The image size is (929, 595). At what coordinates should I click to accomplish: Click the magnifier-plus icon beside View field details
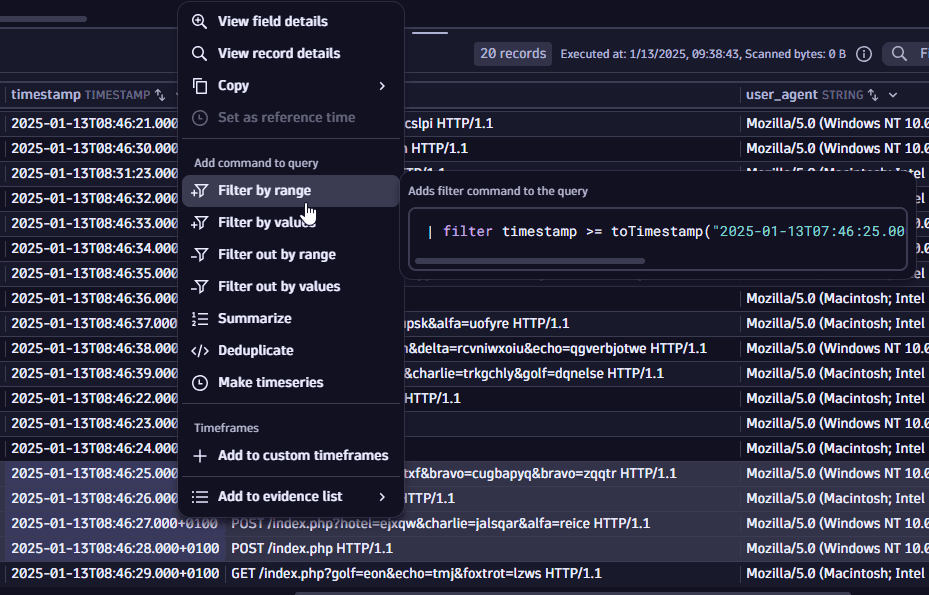(200, 21)
